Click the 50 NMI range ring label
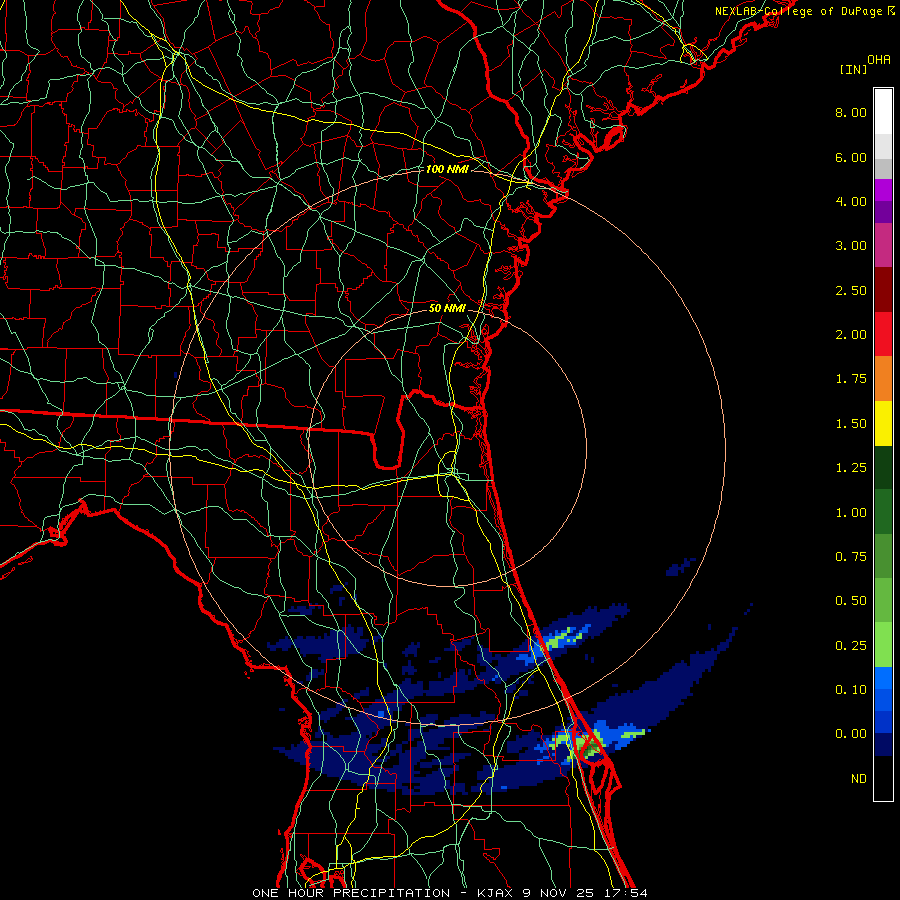This screenshot has height=900, width=900. coord(447,308)
